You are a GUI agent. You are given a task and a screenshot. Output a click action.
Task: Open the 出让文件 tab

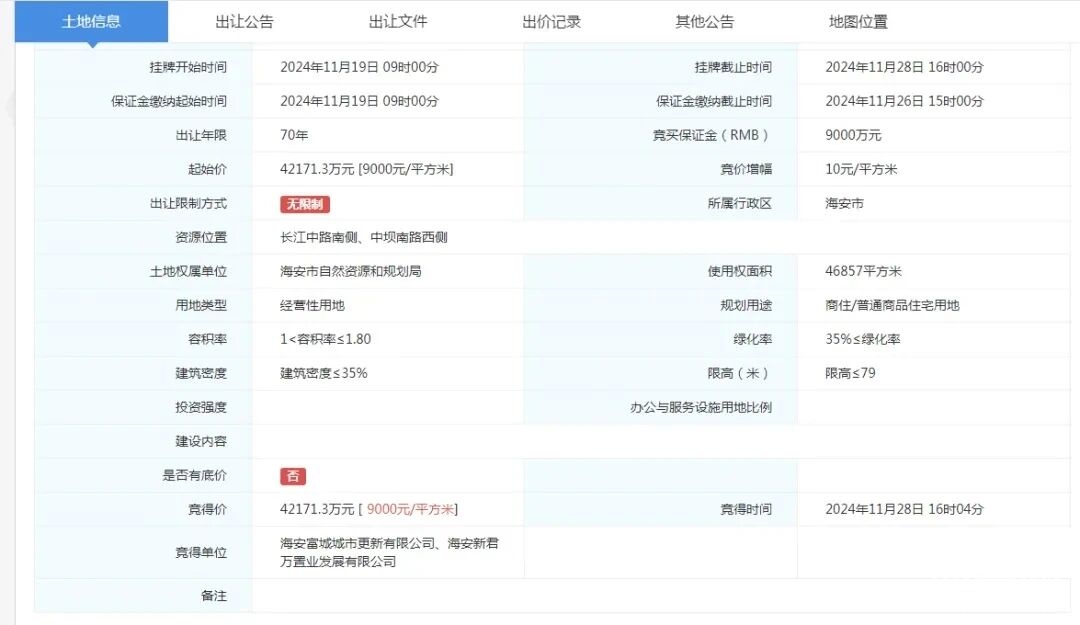(398, 21)
